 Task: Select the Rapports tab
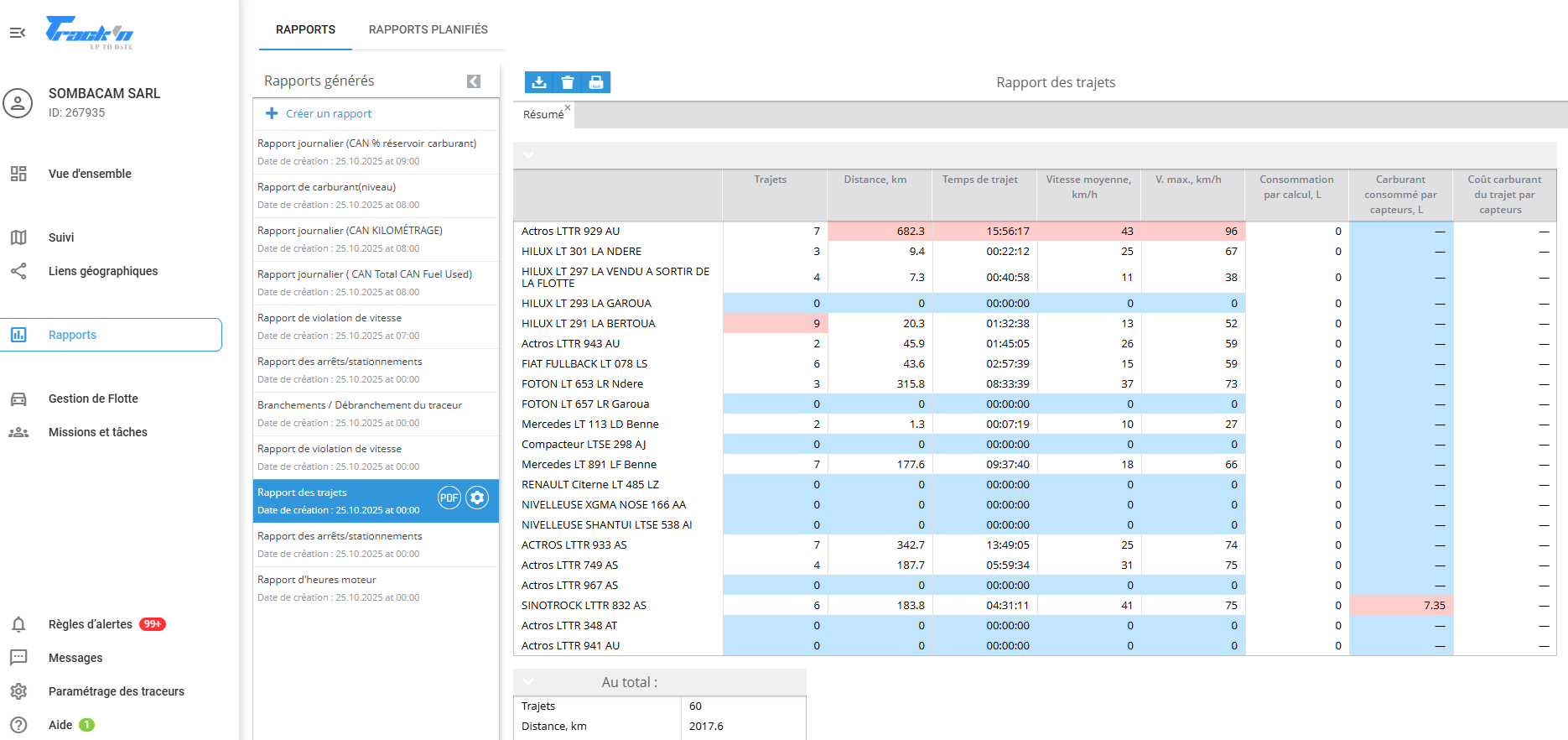click(305, 29)
